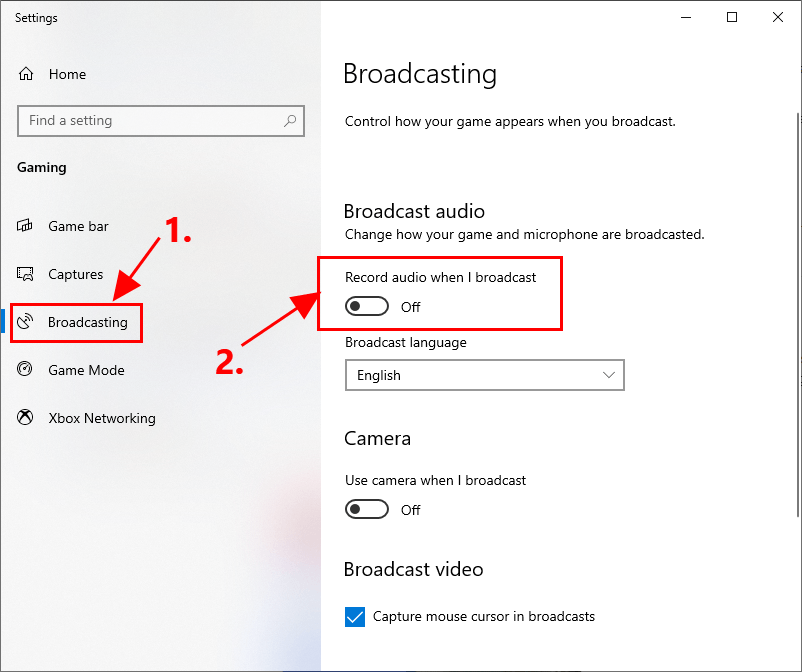Click the 'Control how your game appears' description

(x=510, y=121)
